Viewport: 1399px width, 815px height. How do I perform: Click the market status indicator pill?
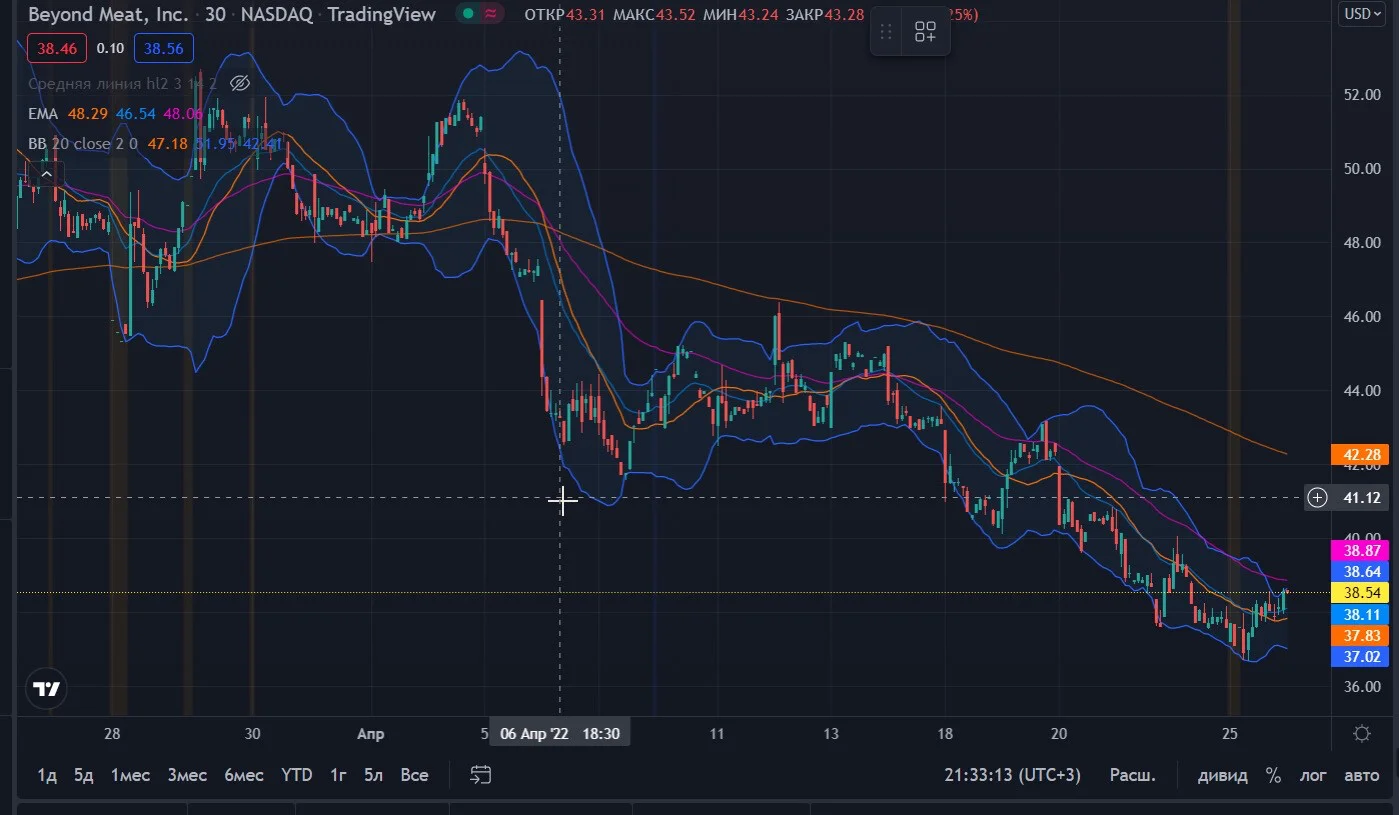tap(481, 14)
